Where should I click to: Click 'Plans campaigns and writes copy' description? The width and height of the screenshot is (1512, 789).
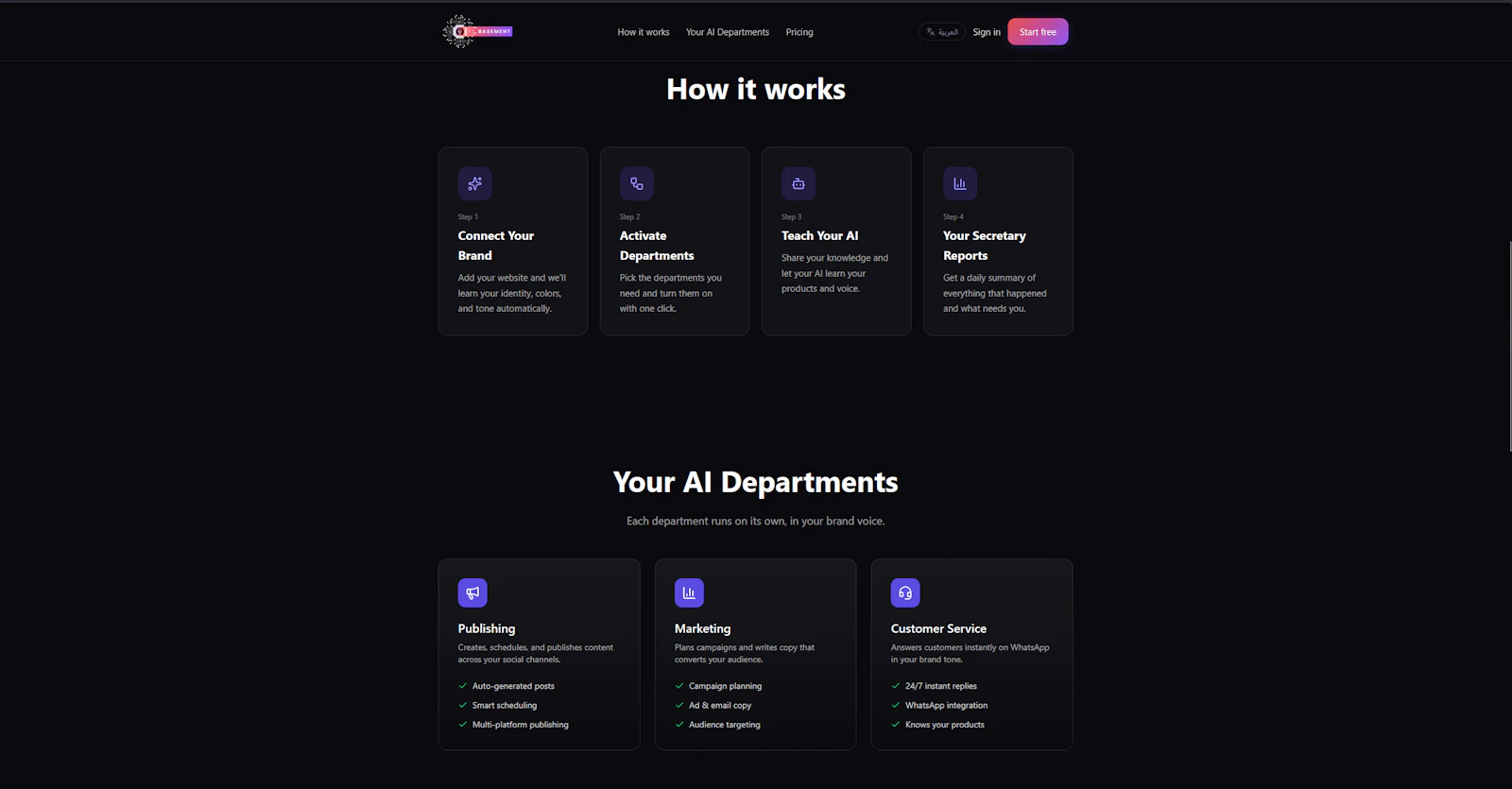click(x=745, y=653)
